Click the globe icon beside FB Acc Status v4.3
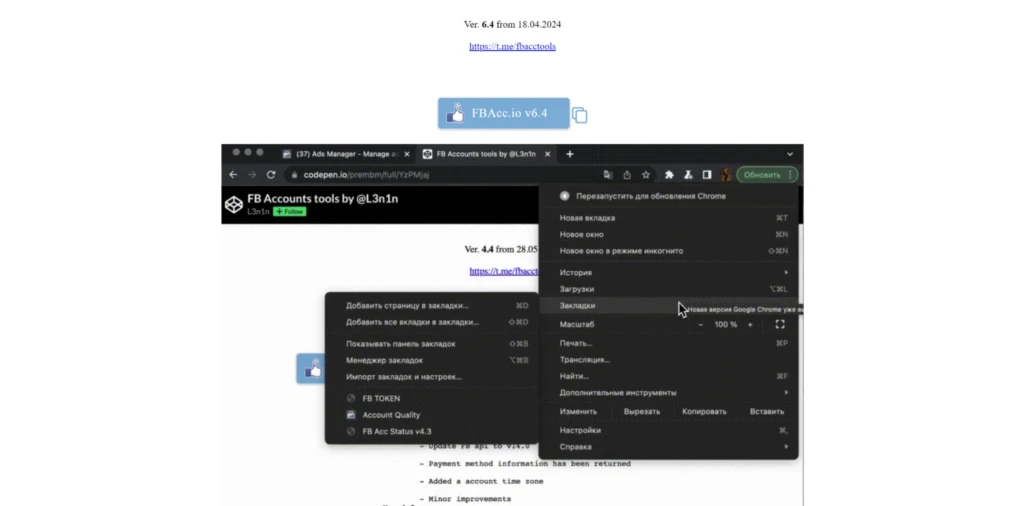This screenshot has width=1024, height=506. (x=351, y=432)
